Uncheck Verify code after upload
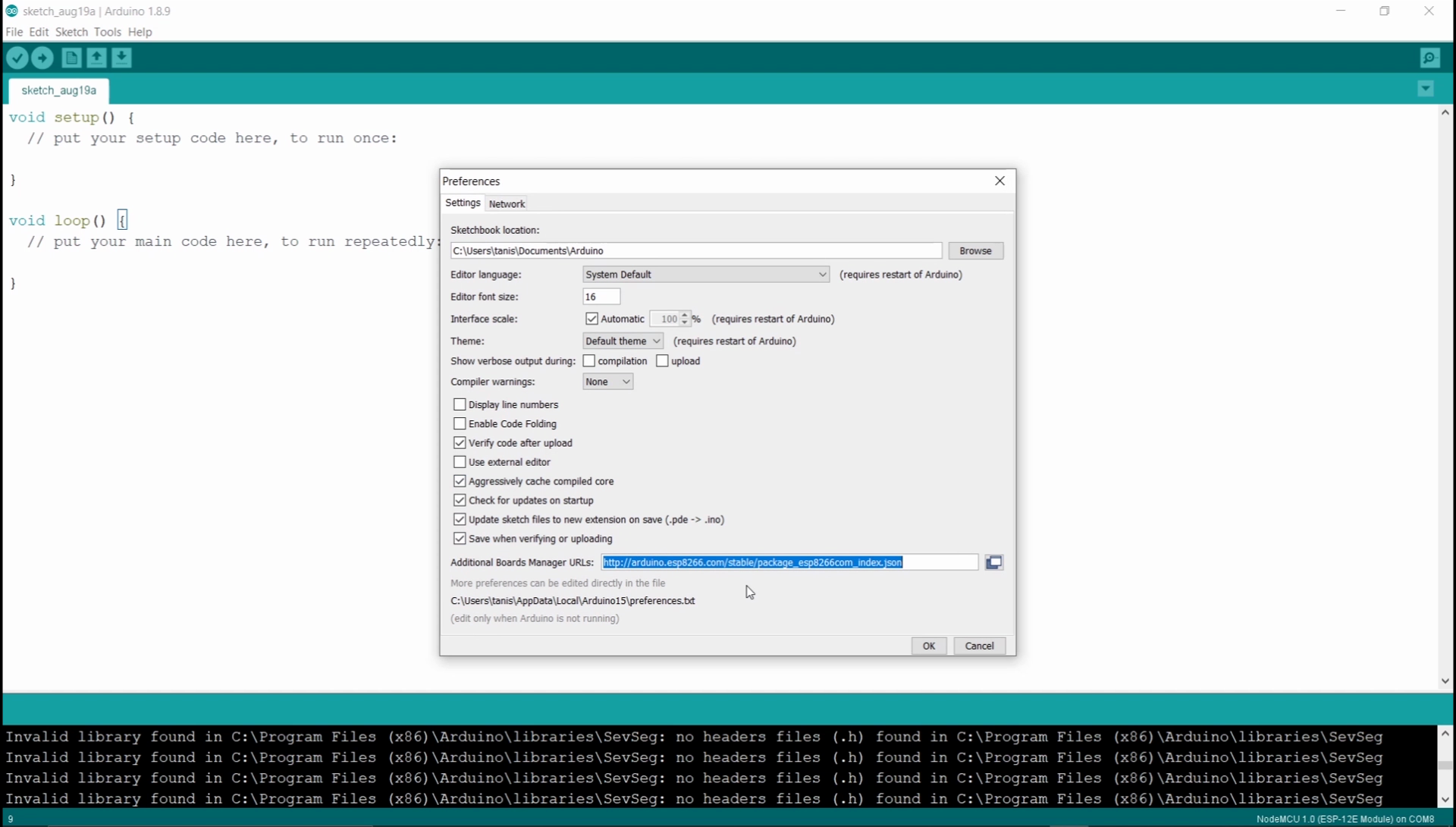1456x827 pixels. [x=460, y=442]
